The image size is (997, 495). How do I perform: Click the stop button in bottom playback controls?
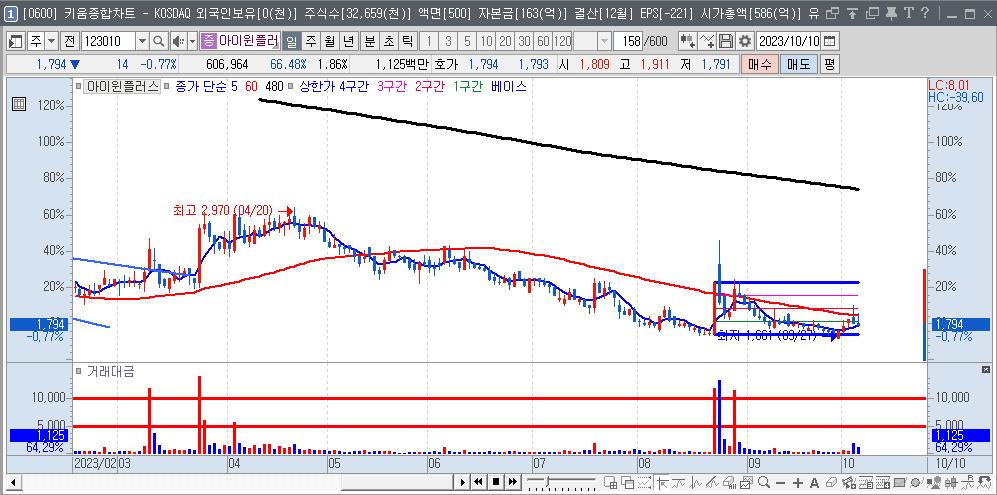[497, 482]
